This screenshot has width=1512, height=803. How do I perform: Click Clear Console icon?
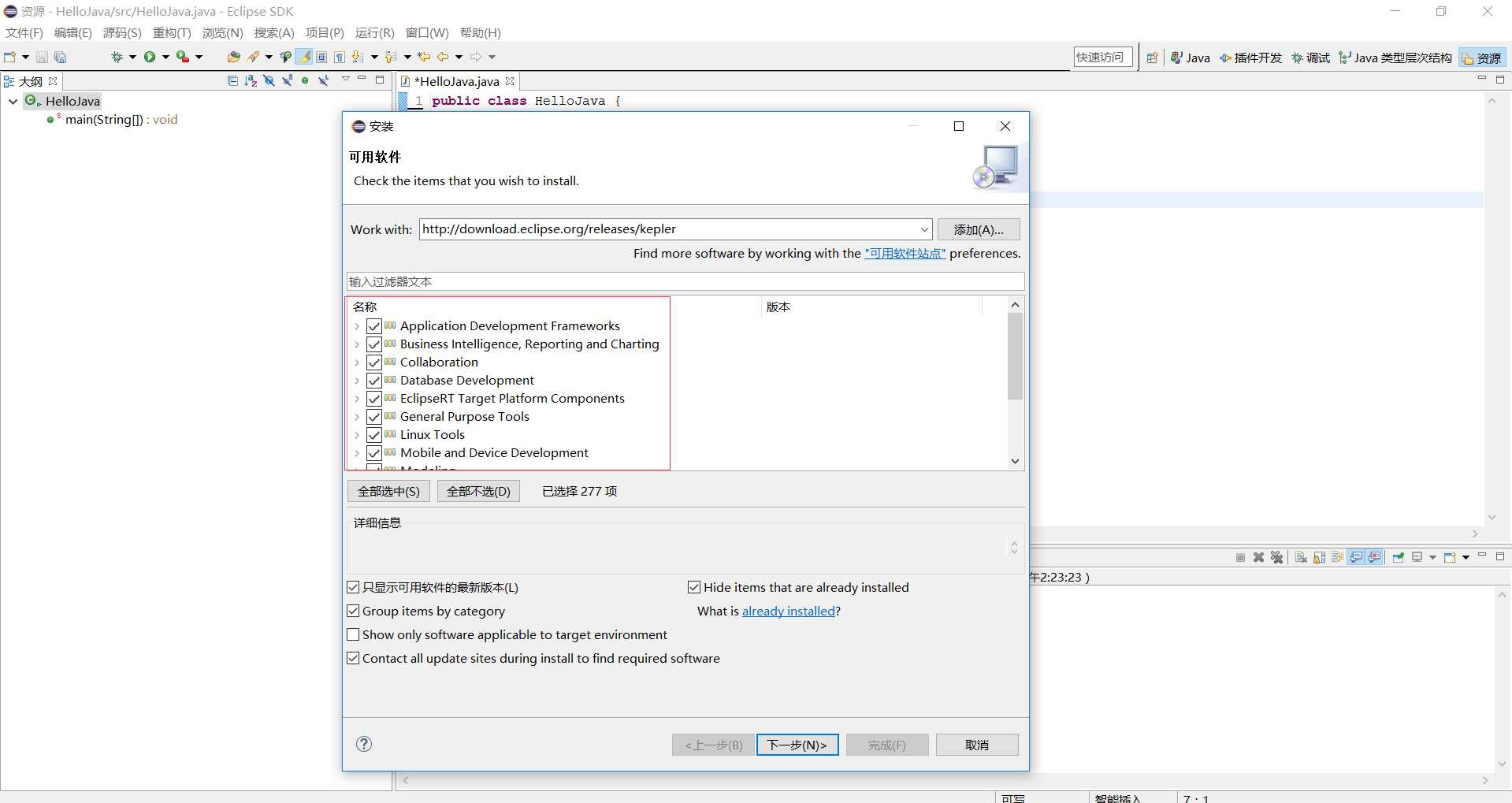[1301, 557]
